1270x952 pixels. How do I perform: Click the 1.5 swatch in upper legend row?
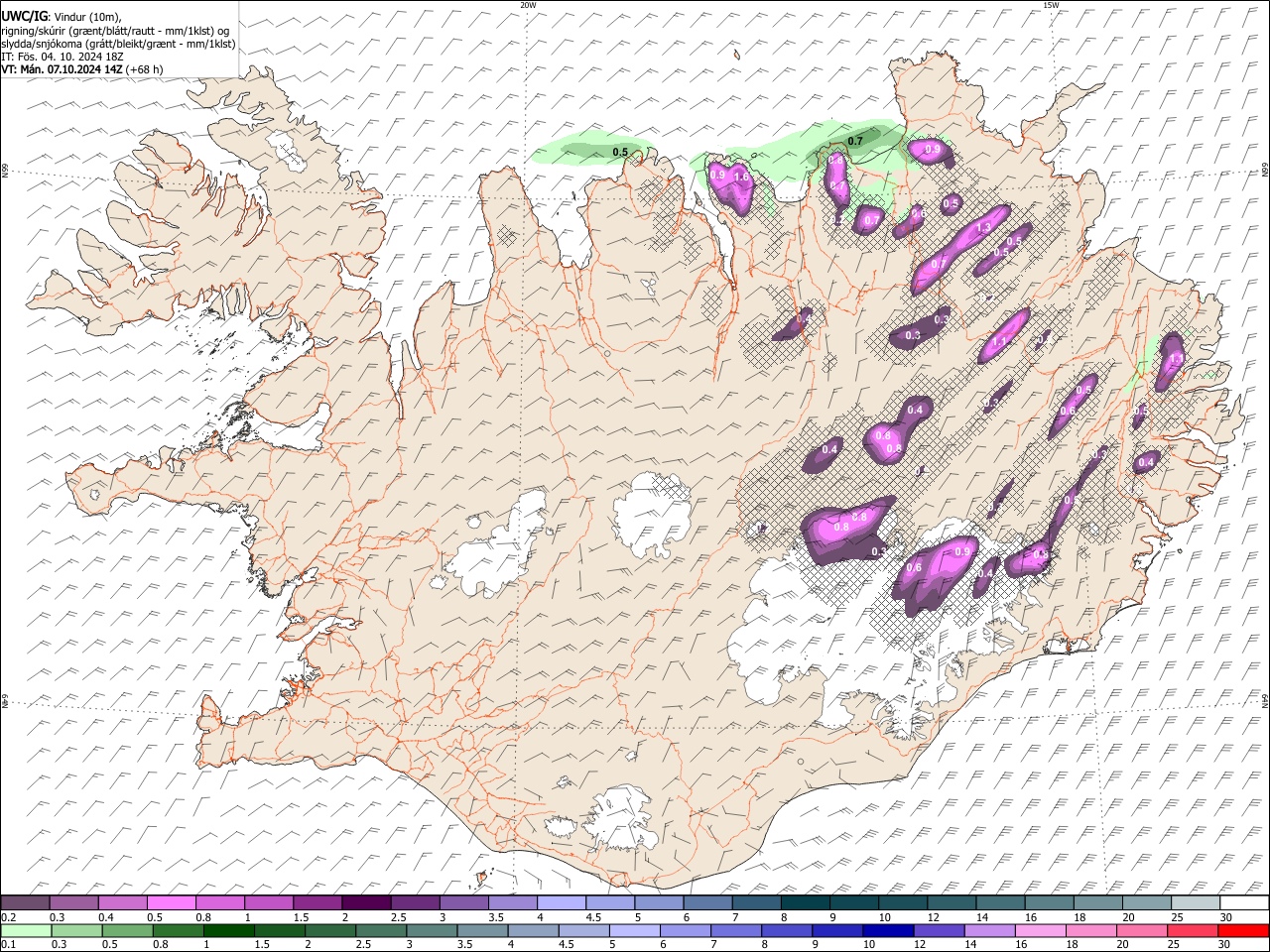[317, 902]
